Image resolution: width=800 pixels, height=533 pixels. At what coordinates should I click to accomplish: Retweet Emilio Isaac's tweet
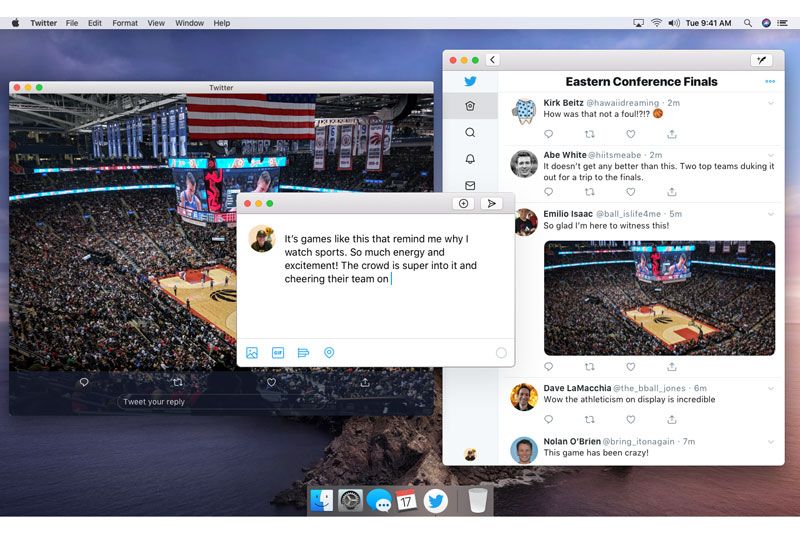[589, 366]
